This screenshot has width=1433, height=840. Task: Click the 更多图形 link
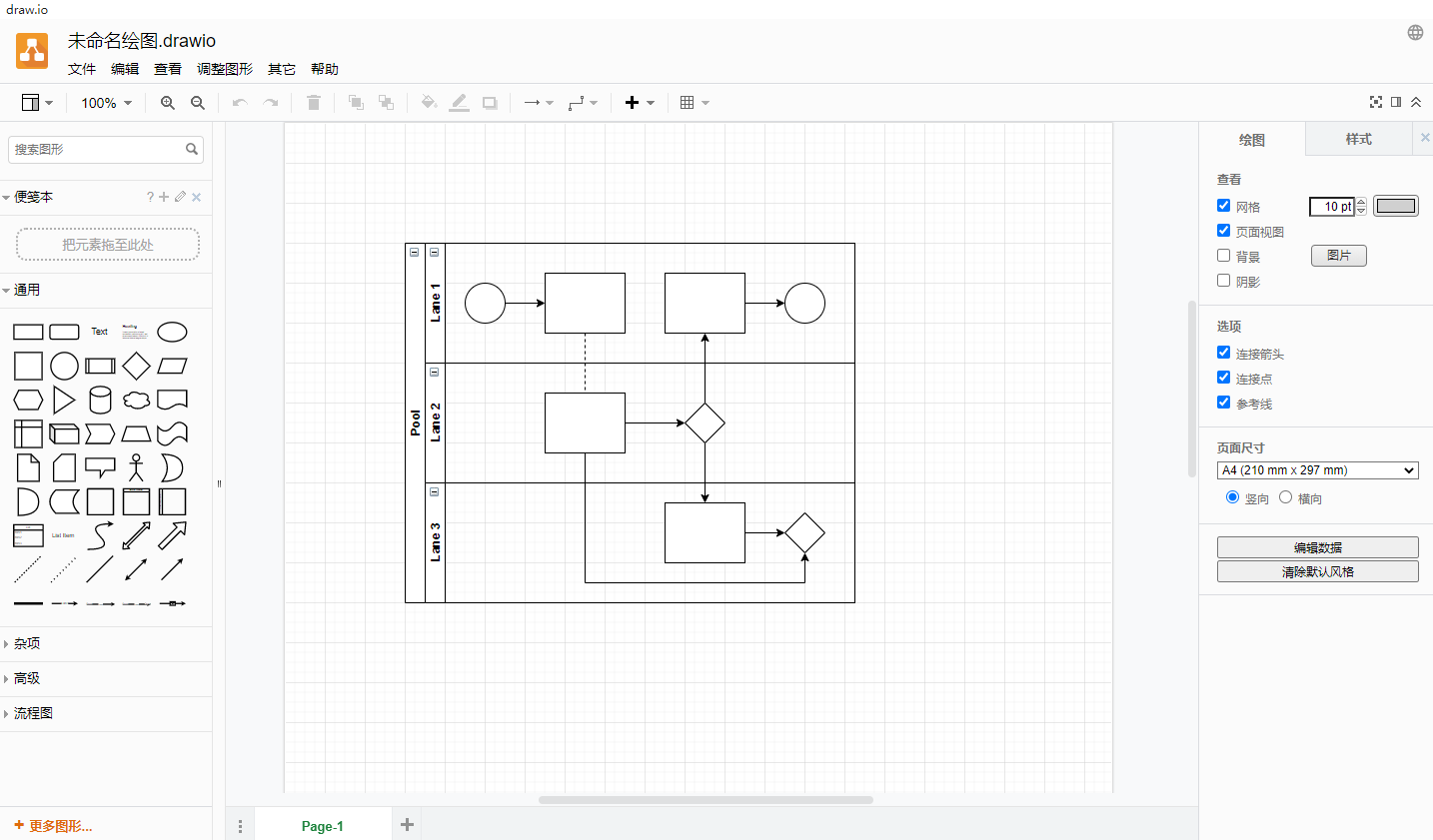coord(54,826)
